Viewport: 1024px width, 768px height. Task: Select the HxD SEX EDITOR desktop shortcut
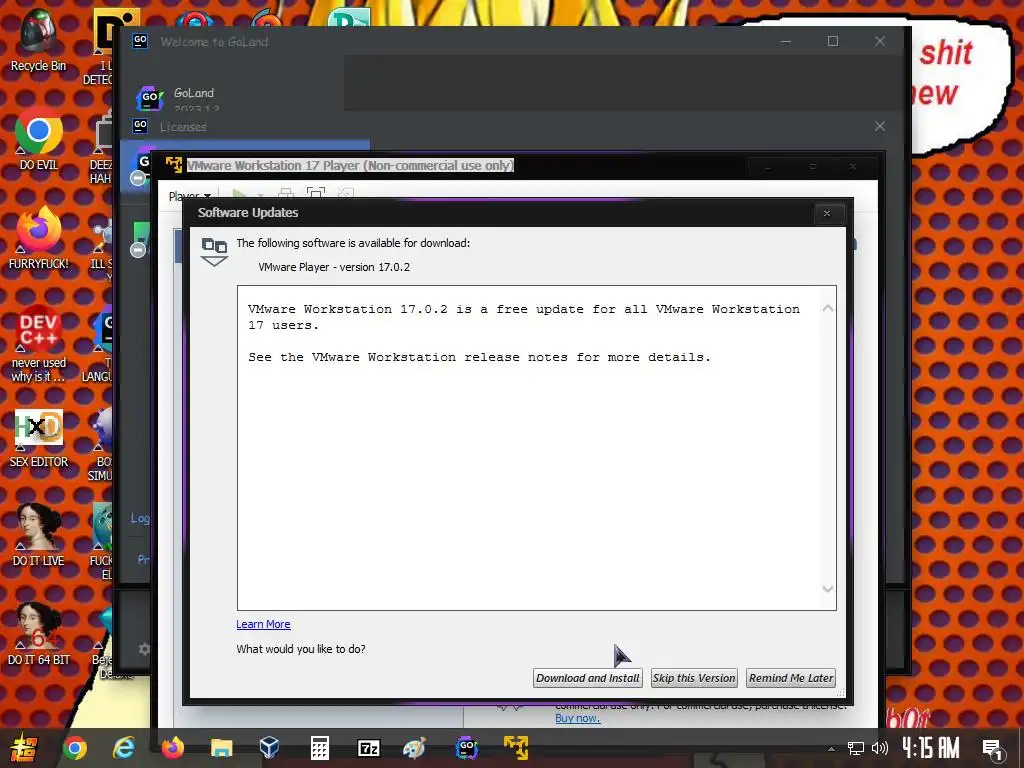coord(39,439)
